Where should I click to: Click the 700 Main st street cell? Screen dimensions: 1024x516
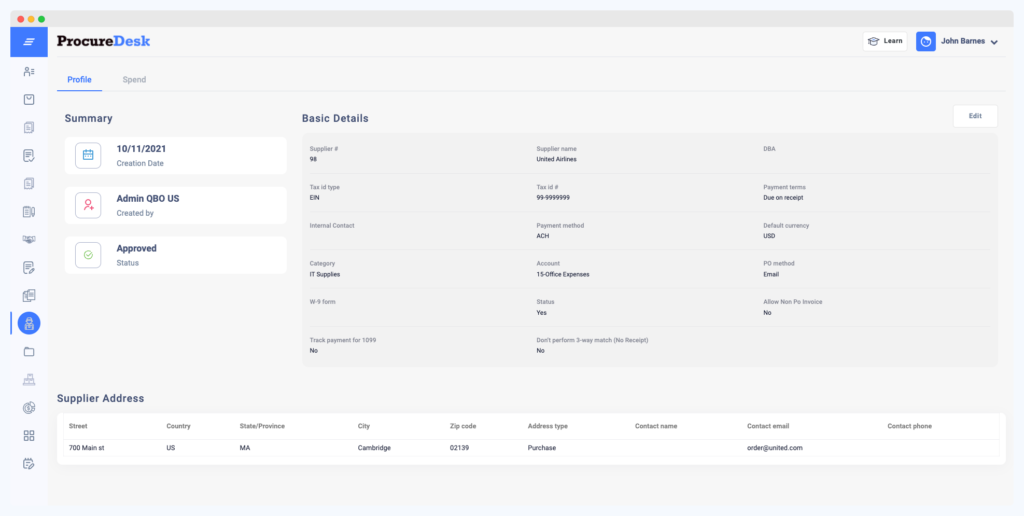click(87, 448)
